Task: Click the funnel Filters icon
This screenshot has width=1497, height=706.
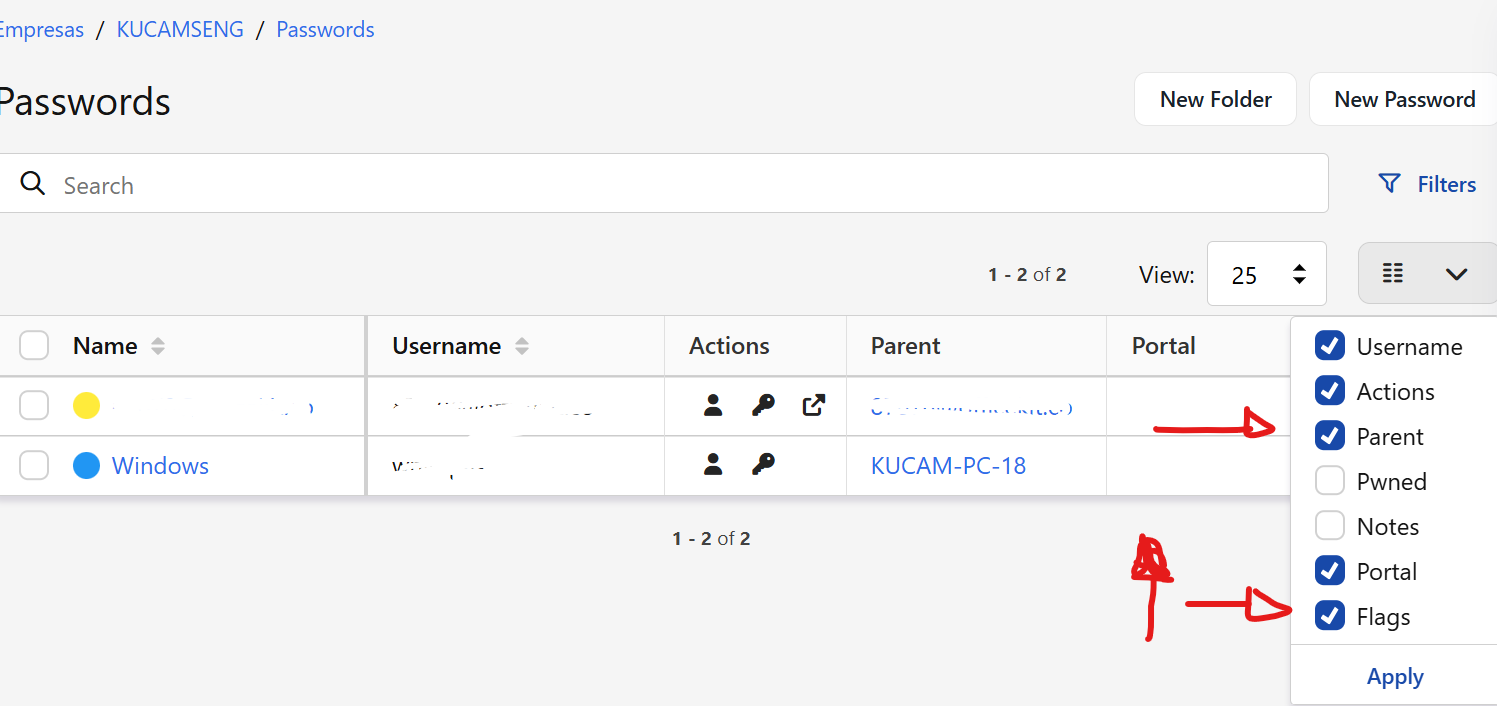Action: pyautogui.click(x=1389, y=184)
